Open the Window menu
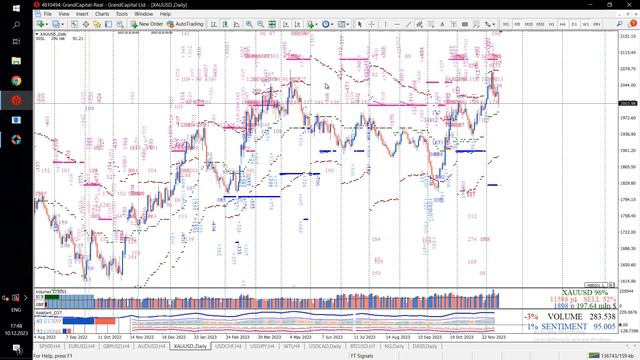640x360 pixels. (x=144, y=14)
